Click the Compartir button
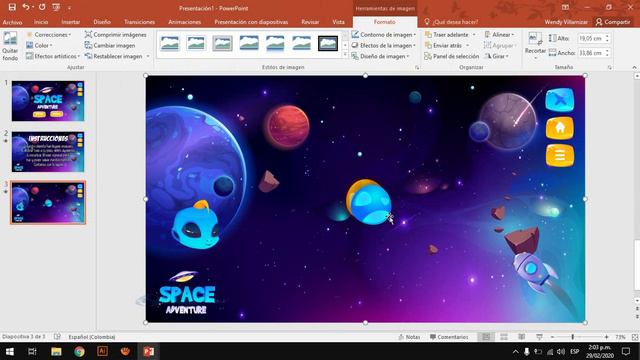Viewport: 640px width, 360px height. [613, 22]
